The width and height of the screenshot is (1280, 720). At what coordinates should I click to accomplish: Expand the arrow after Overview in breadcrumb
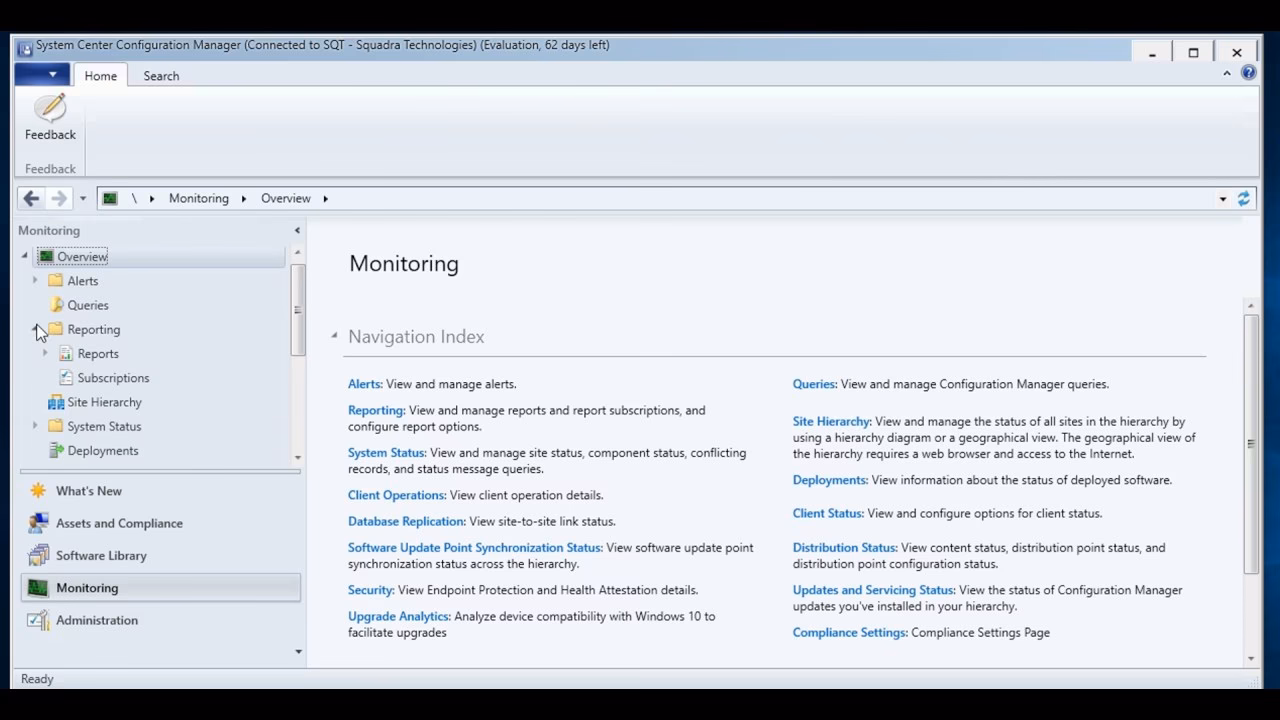pyautogui.click(x=326, y=198)
